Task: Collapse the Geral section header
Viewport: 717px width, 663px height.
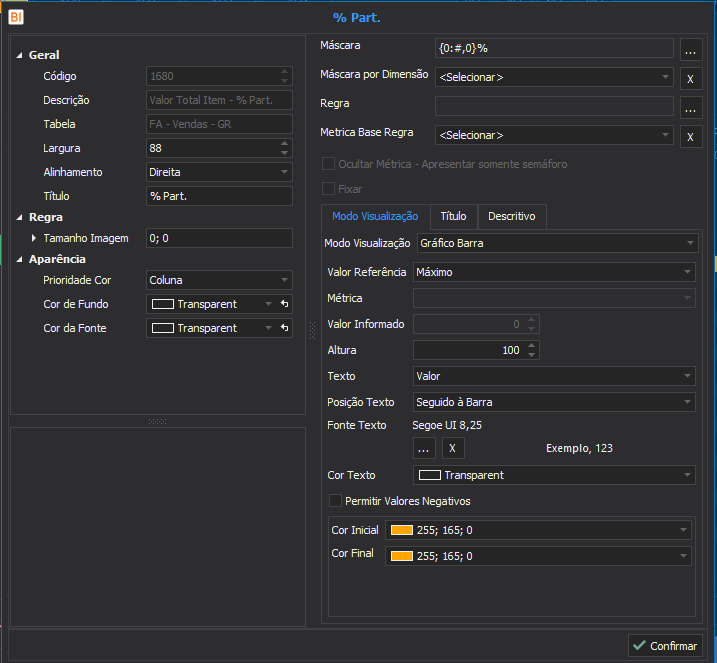Action: [x=21, y=56]
